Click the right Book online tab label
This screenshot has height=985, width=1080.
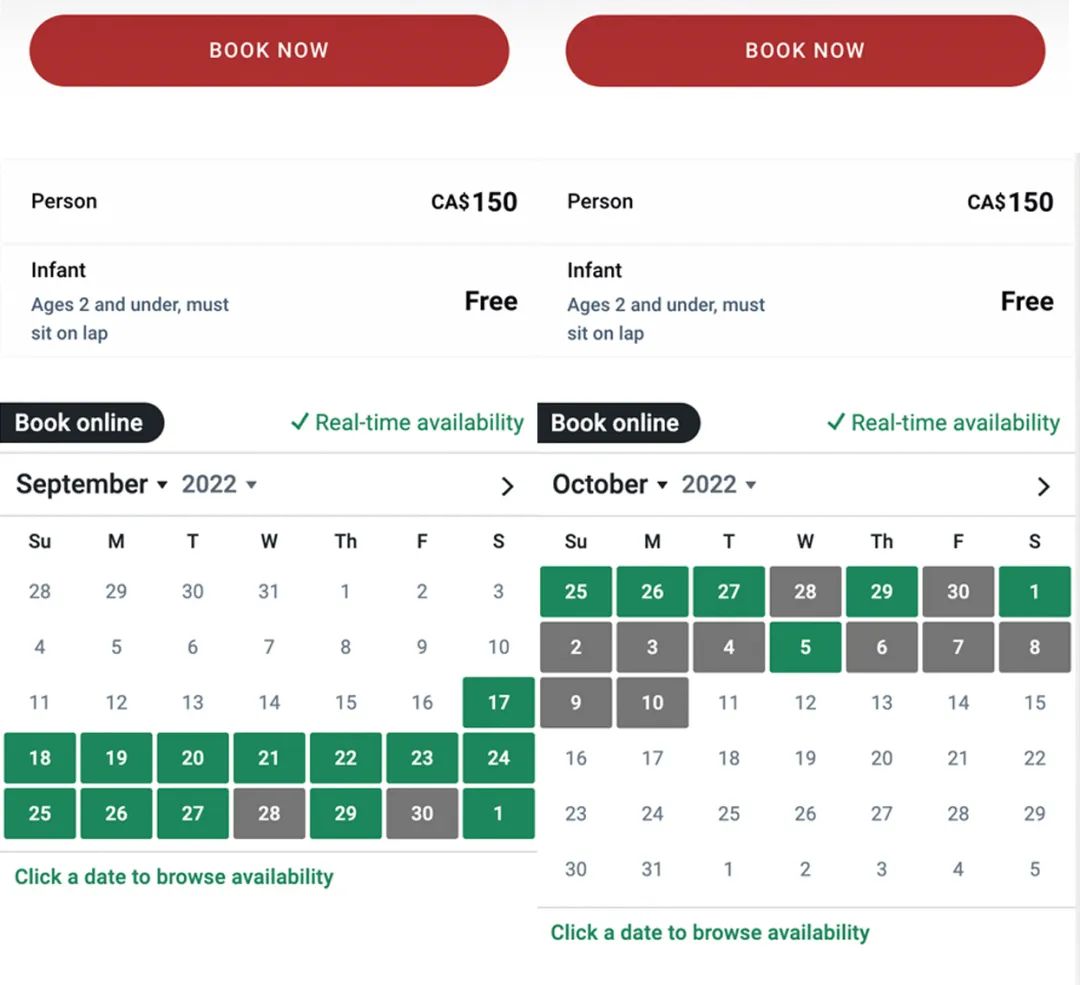tap(615, 423)
